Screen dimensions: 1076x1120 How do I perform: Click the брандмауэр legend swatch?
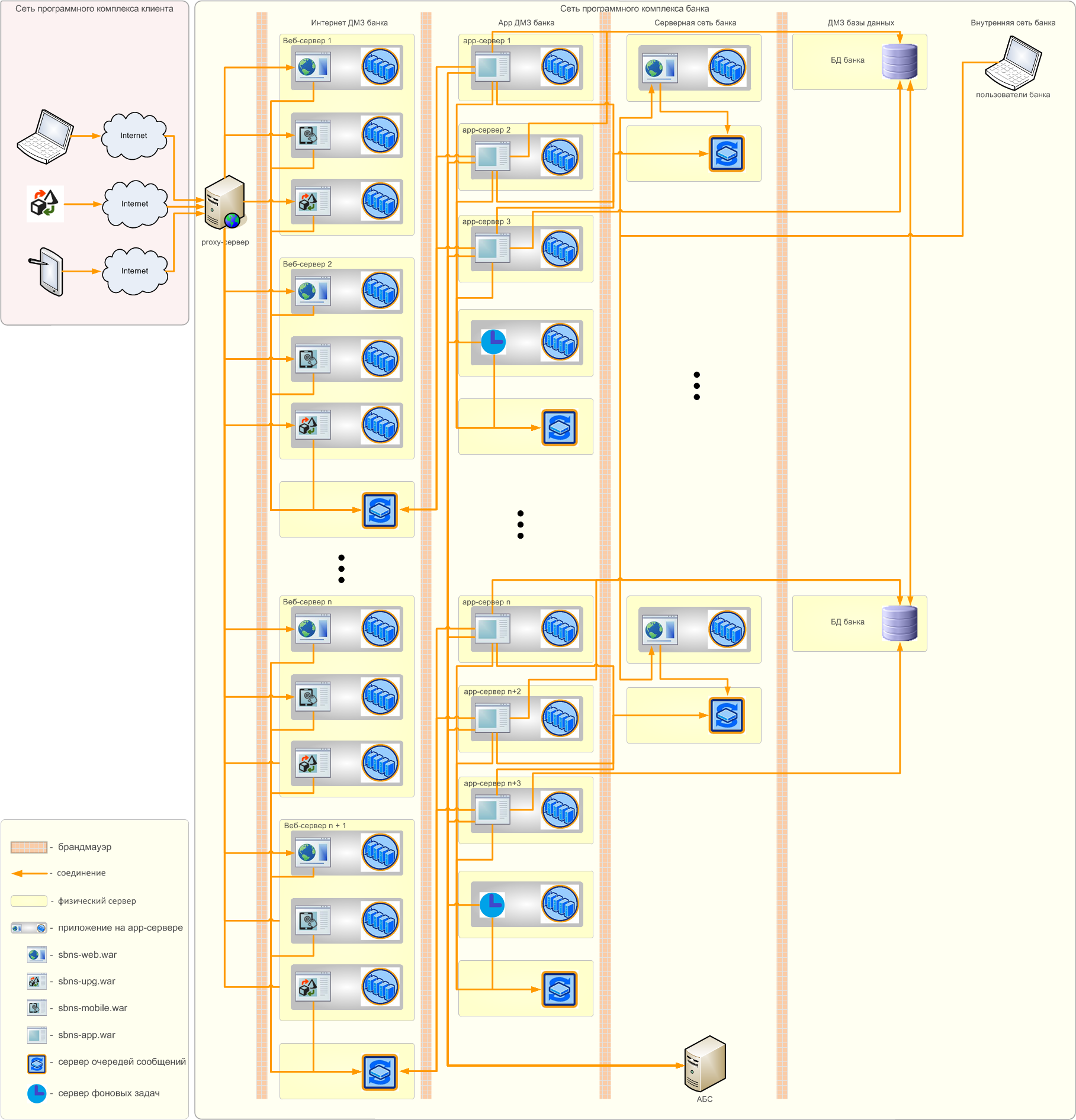coord(29,847)
